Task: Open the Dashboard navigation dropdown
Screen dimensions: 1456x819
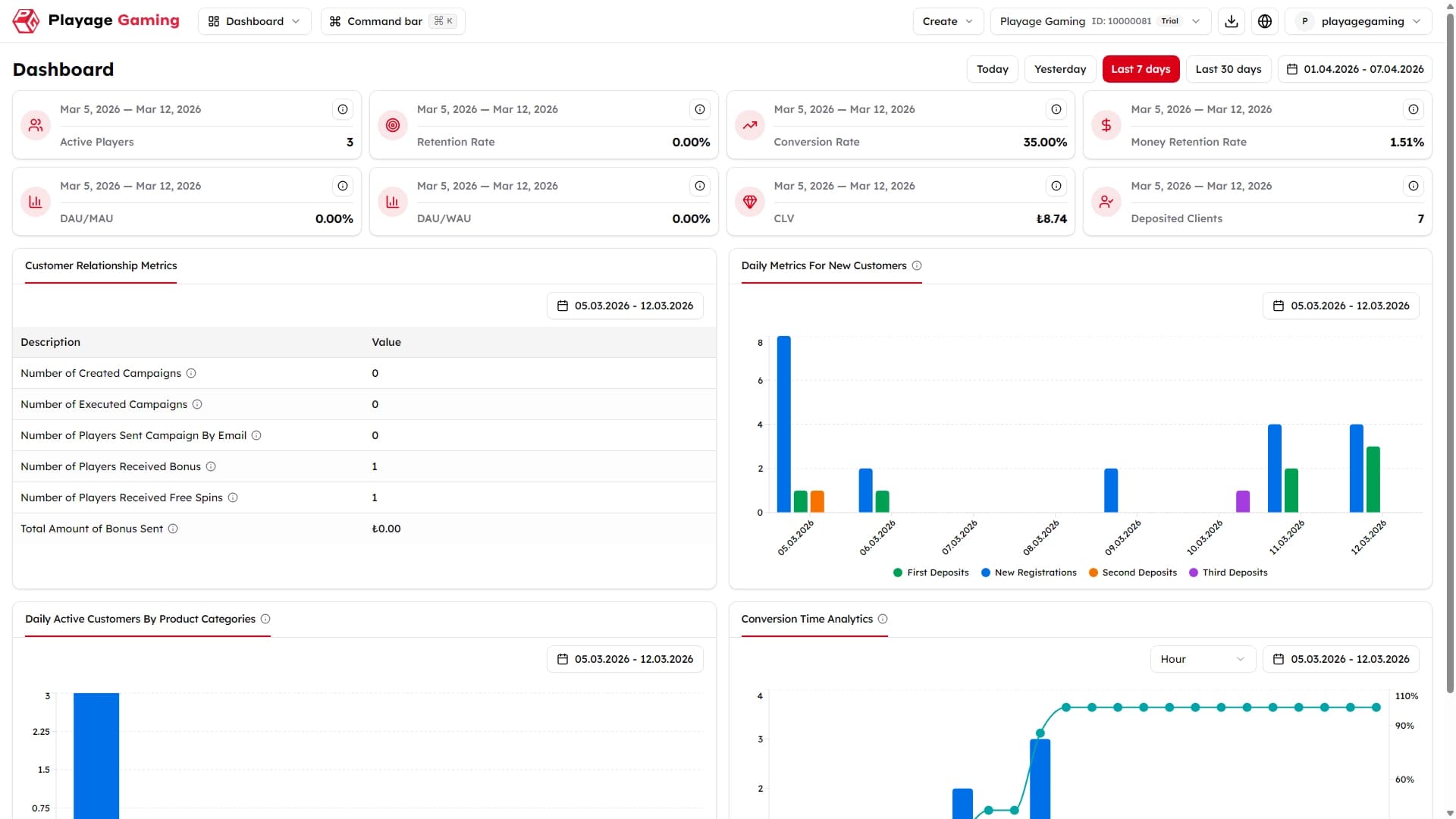Action: (254, 21)
